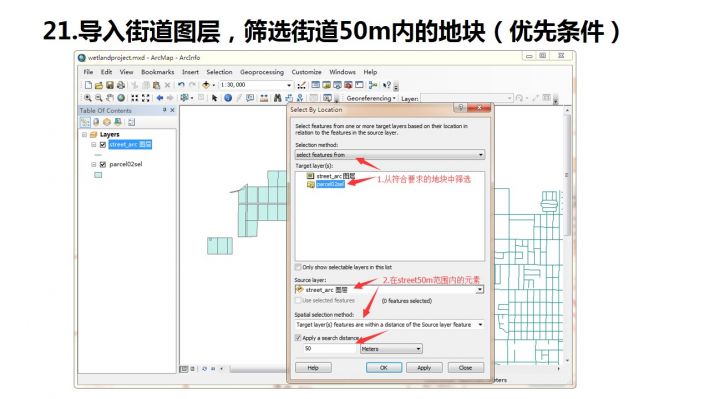The width and height of the screenshot is (710, 399).
Task: Uncheck the street_arc layer visibility checkbox
Action: point(103,145)
